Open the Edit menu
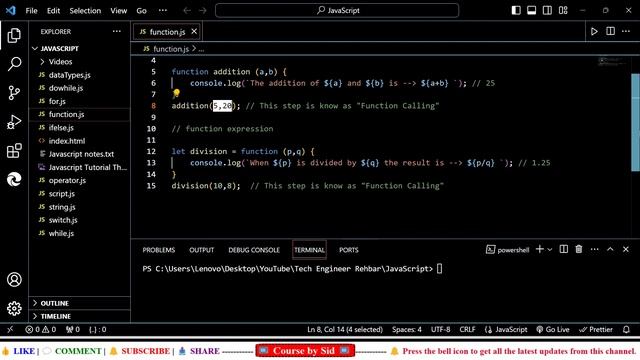This screenshot has width=640, height=360. tap(53, 11)
